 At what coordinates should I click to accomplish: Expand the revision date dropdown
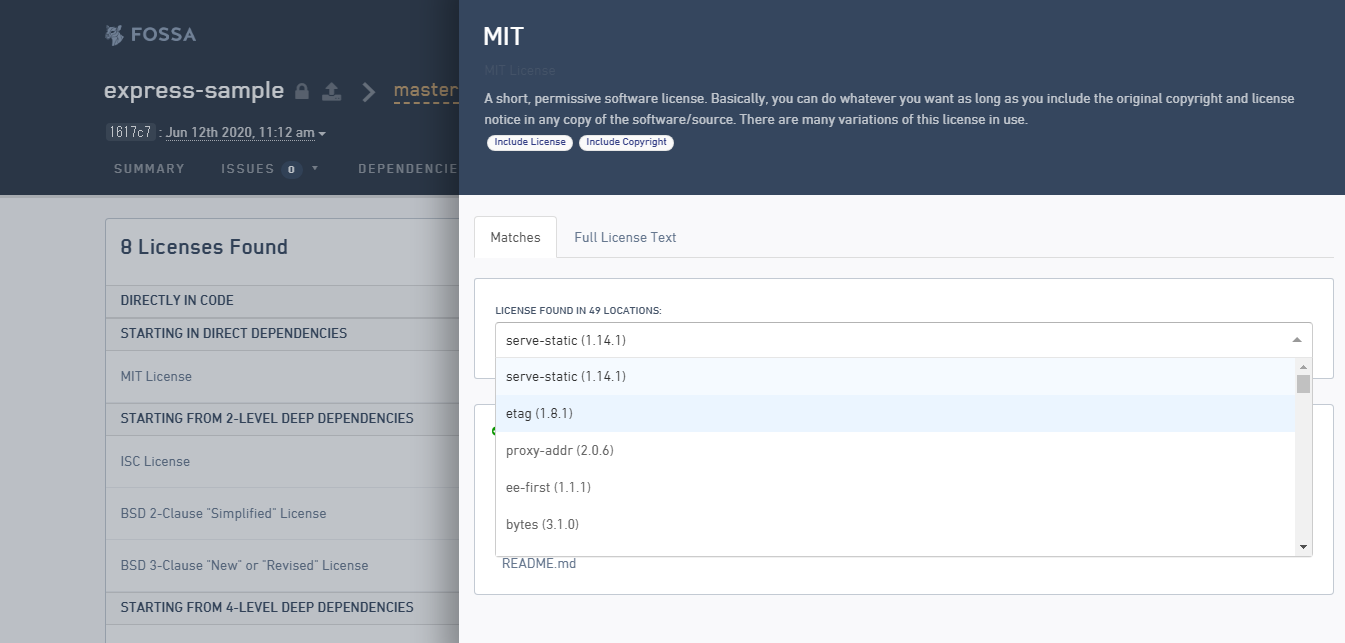pyautogui.click(x=322, y=133)
